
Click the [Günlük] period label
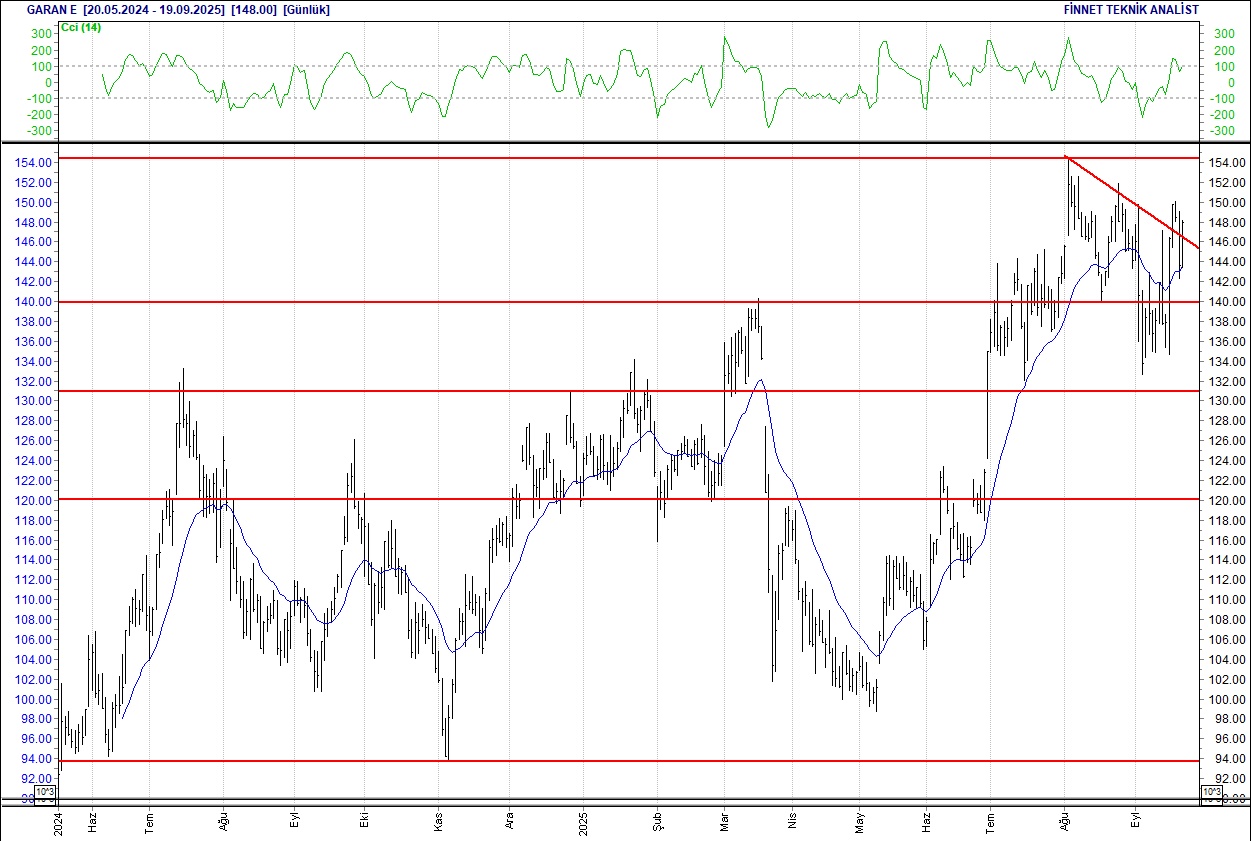(306, 10)
